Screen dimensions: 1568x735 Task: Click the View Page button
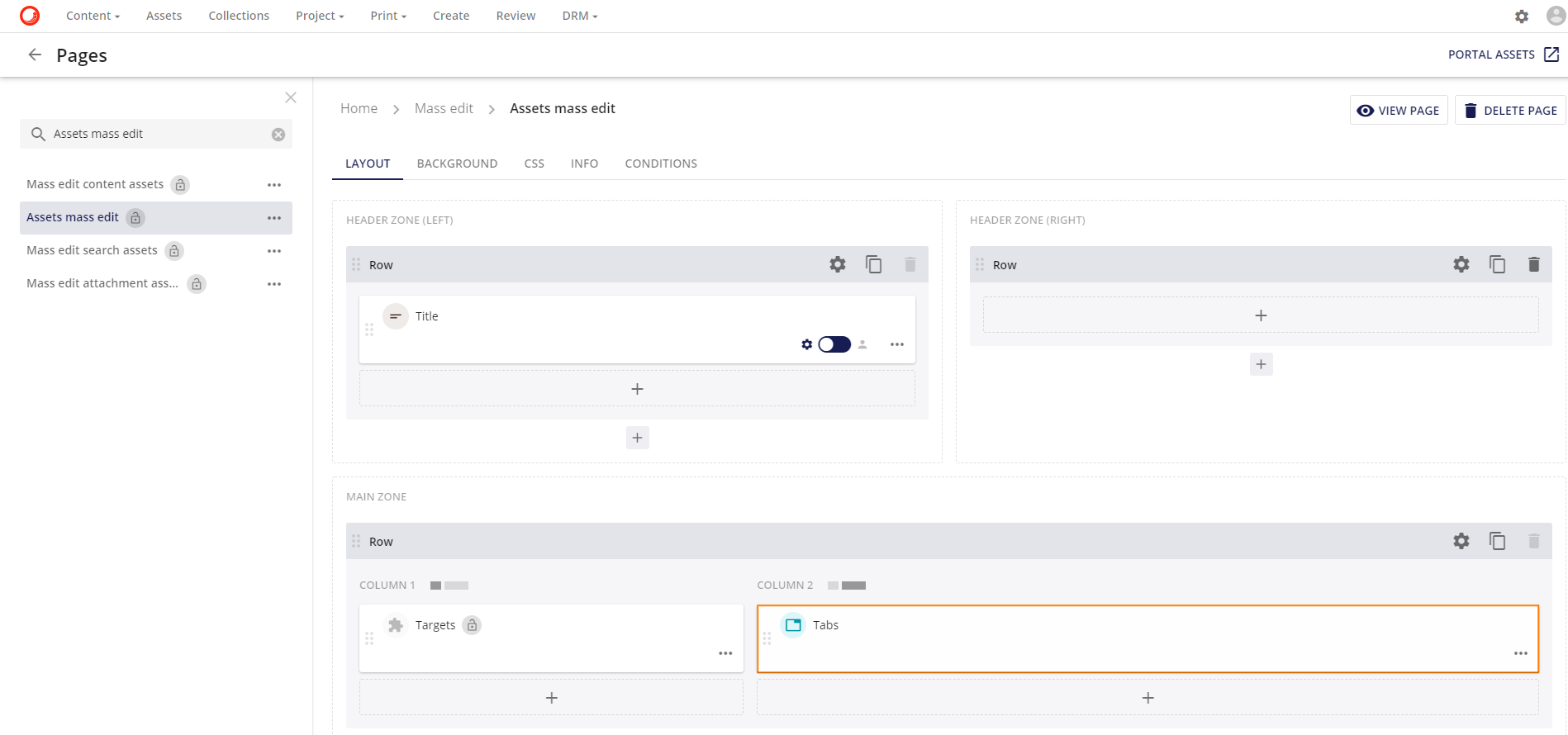tap(1398, 111)
